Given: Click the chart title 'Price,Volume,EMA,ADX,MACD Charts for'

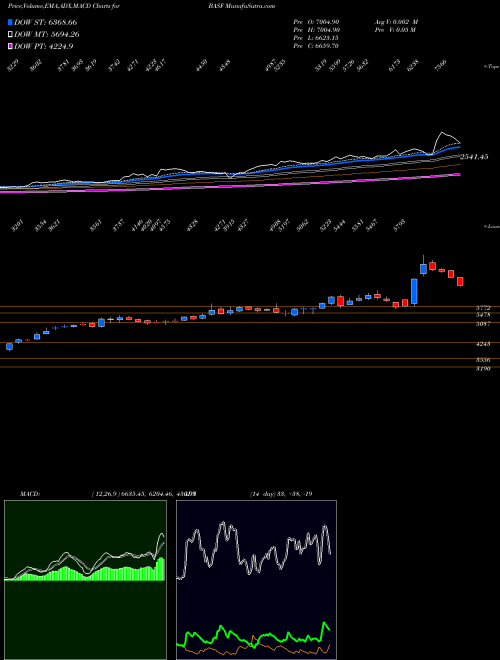Looking at the screenshot, I should click(64, 6).
